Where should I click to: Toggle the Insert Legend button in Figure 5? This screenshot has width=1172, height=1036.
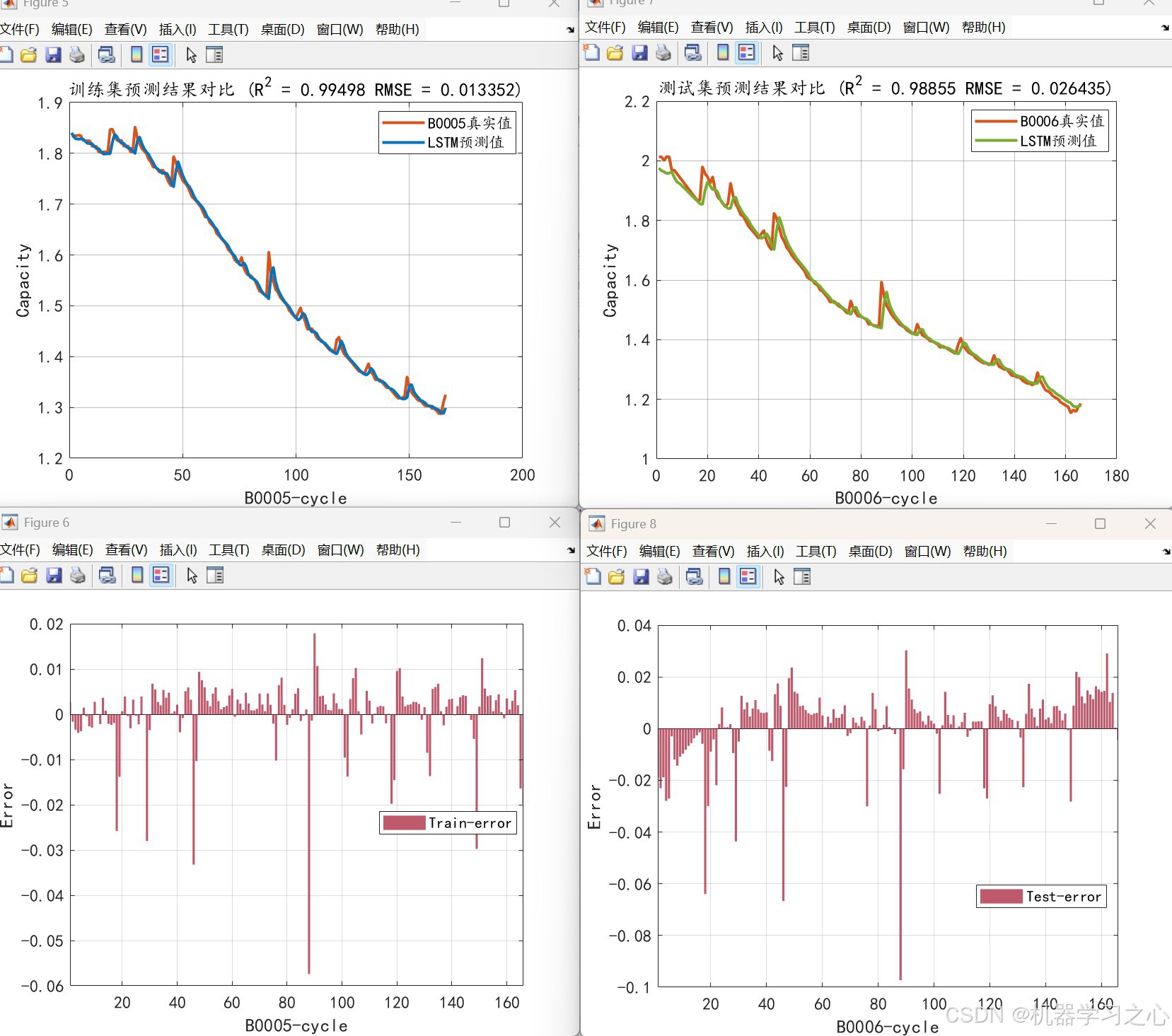coord(161,55)
